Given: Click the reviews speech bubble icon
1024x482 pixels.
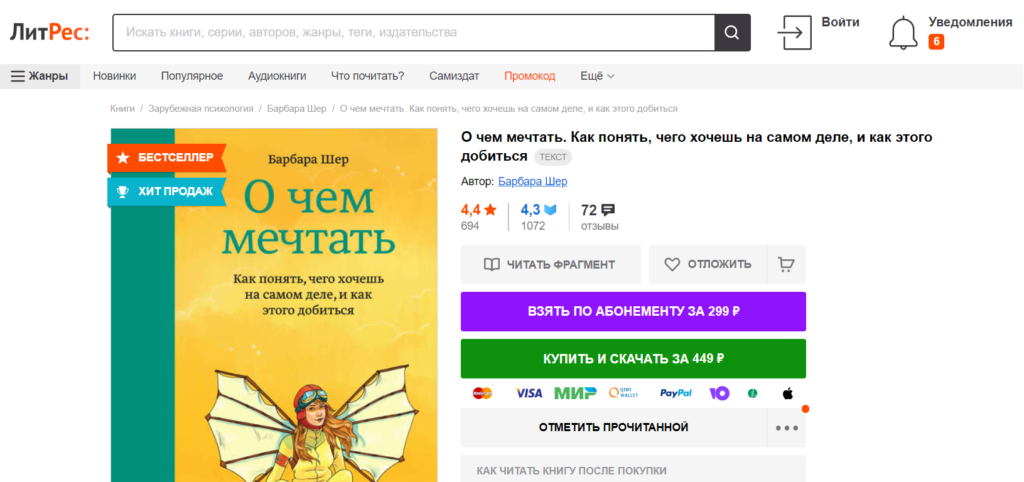Looking at the screenshot, I should 608,210.
